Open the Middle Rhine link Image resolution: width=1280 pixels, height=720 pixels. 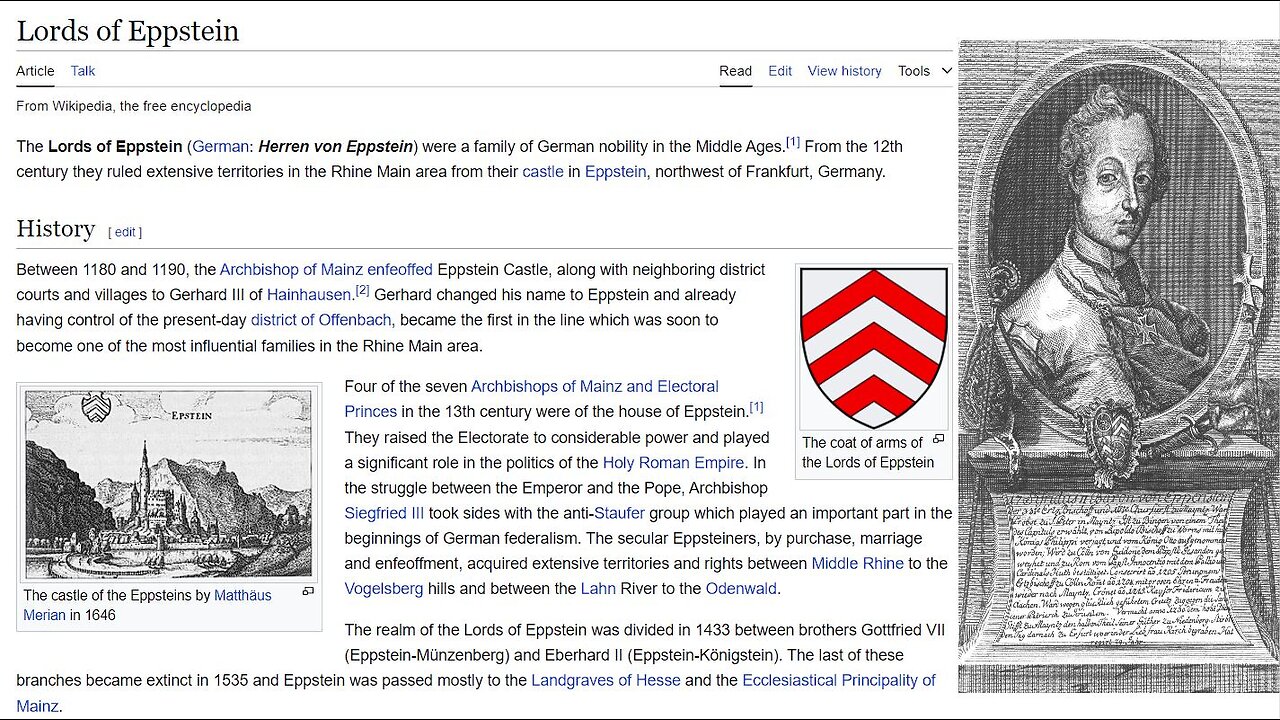[x=858, y=563]
